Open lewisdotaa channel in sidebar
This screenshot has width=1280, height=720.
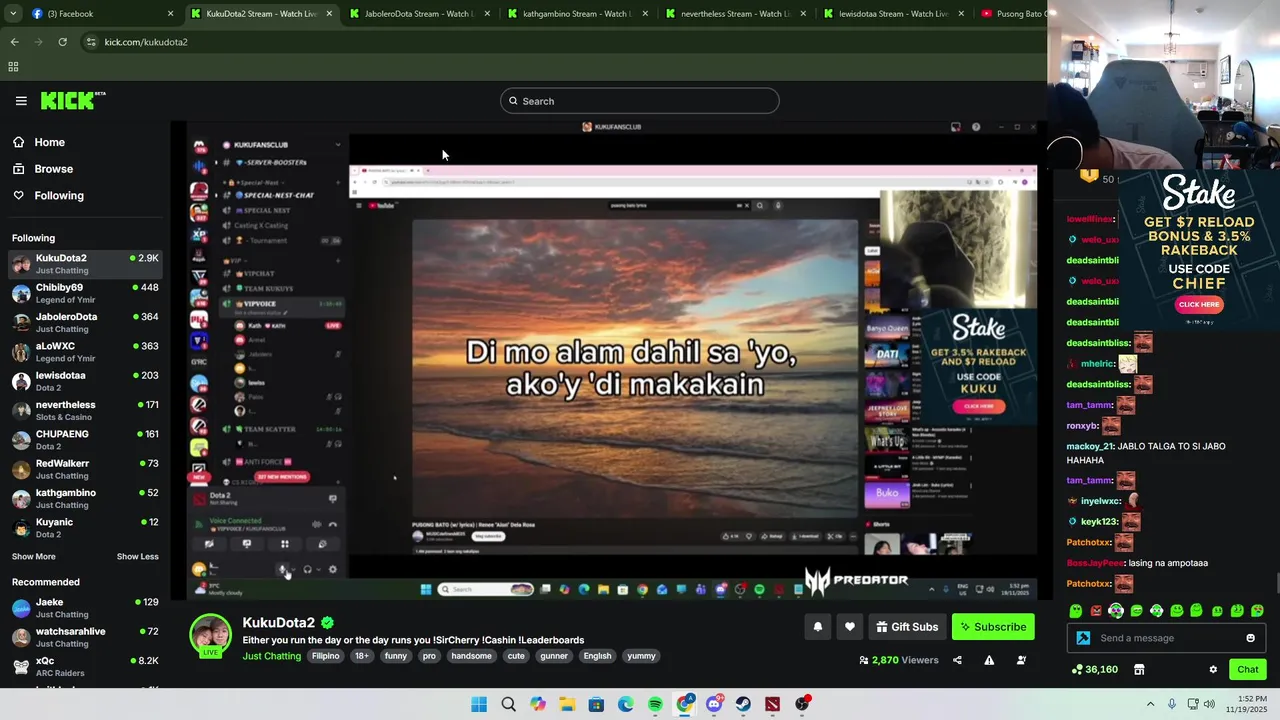tap(85, 381)
